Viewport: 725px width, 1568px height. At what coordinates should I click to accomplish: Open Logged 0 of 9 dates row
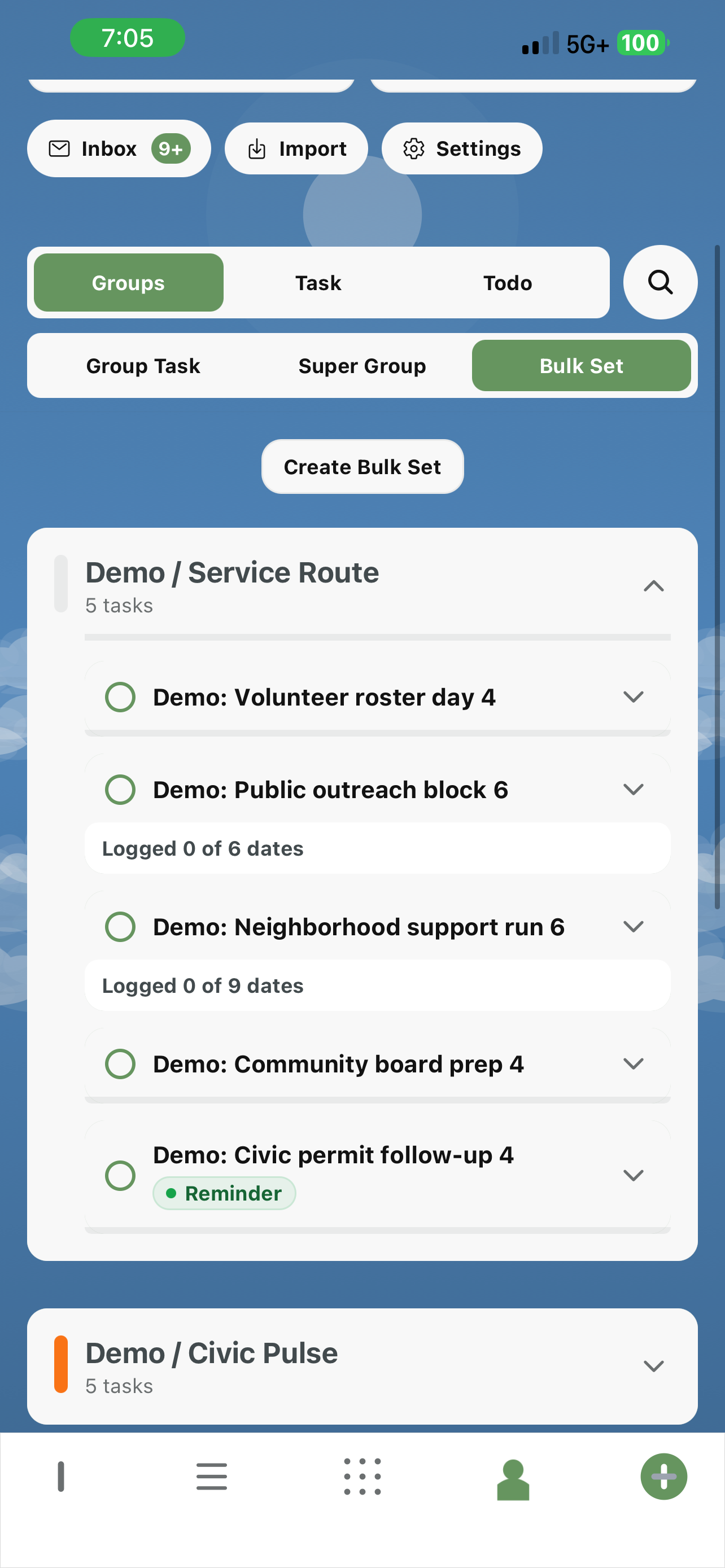(x=377, y=986)
